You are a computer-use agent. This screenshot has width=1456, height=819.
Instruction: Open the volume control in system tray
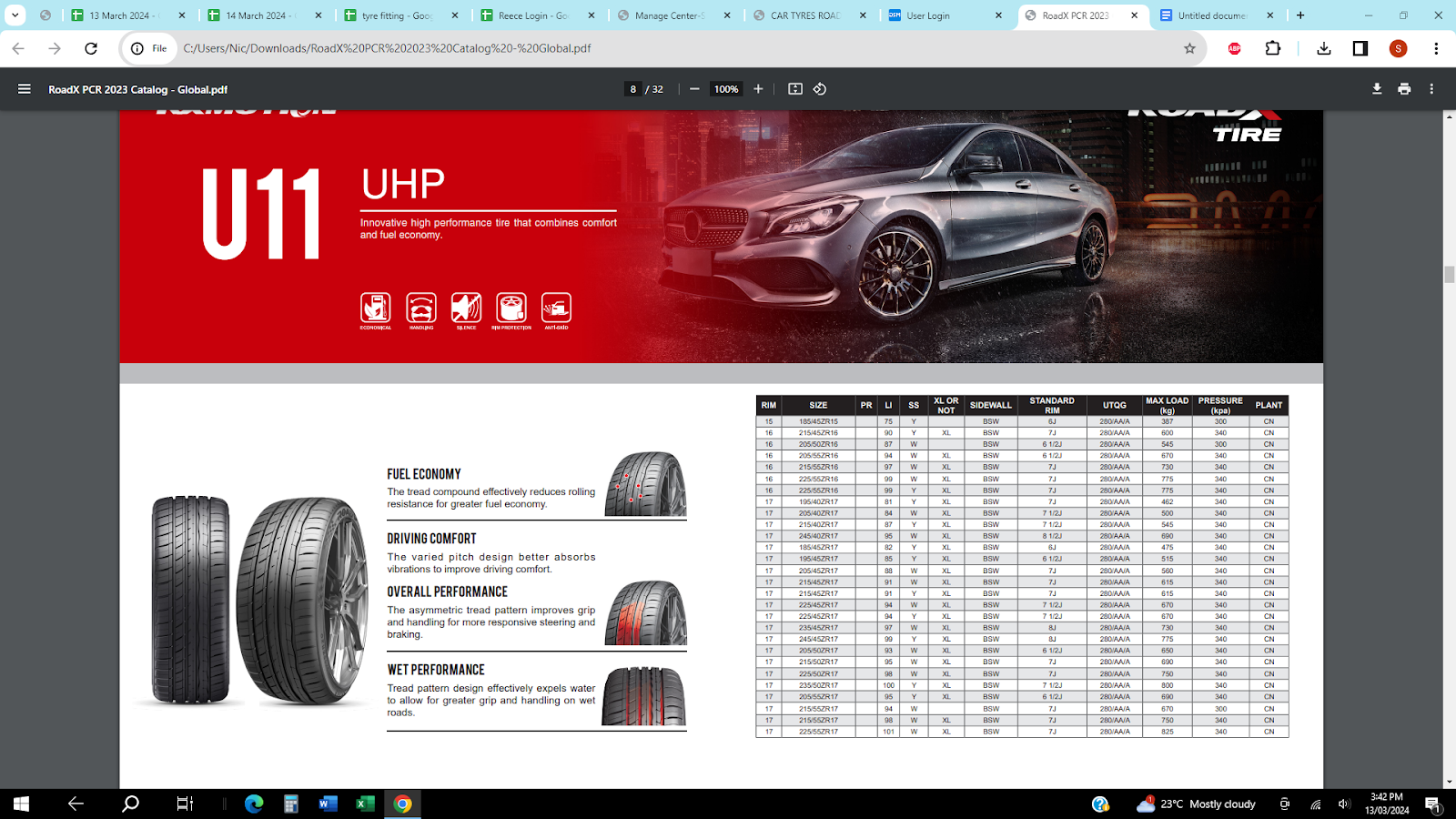click(1344, 804)
